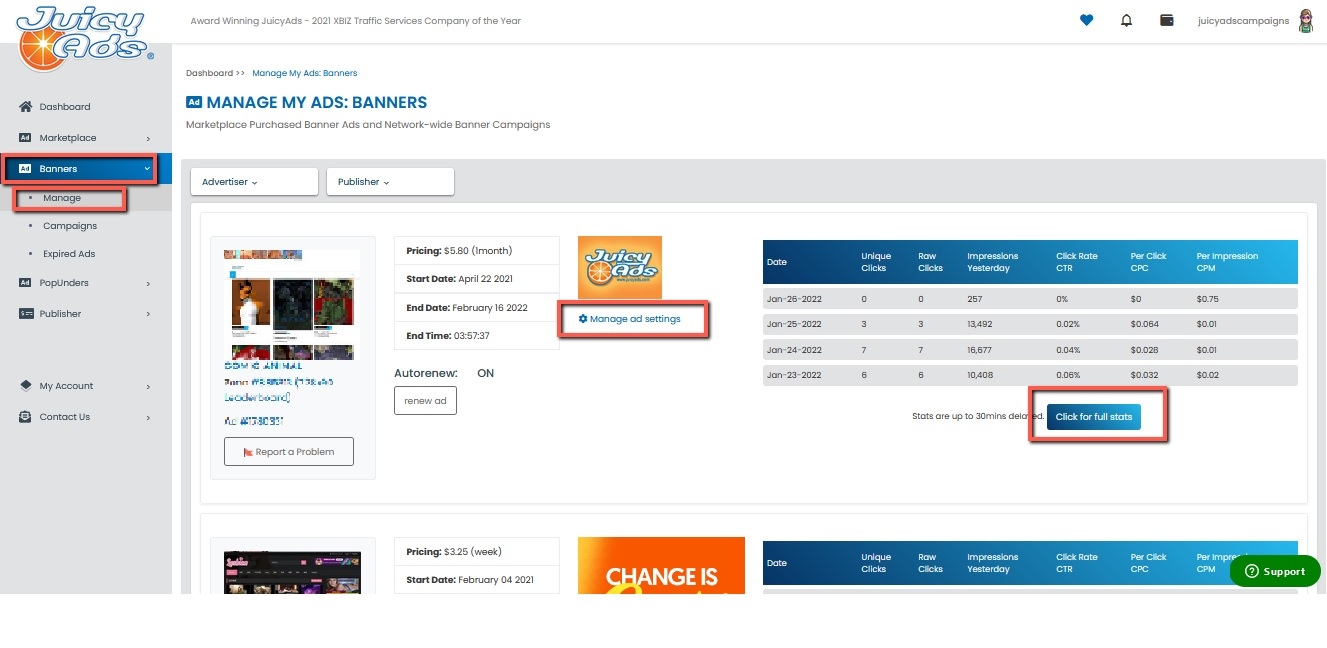Expand the My Account chevron
Screen dimensions: 1327x648
(148, 386)
